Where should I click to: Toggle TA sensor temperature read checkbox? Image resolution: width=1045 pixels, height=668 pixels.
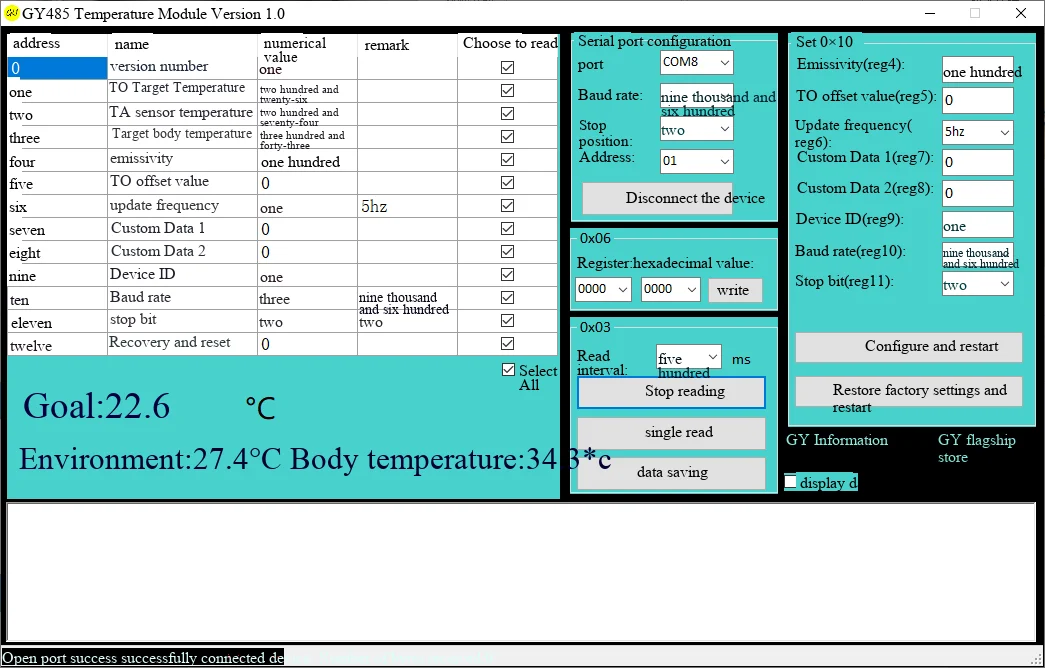[x=507, y=113]
